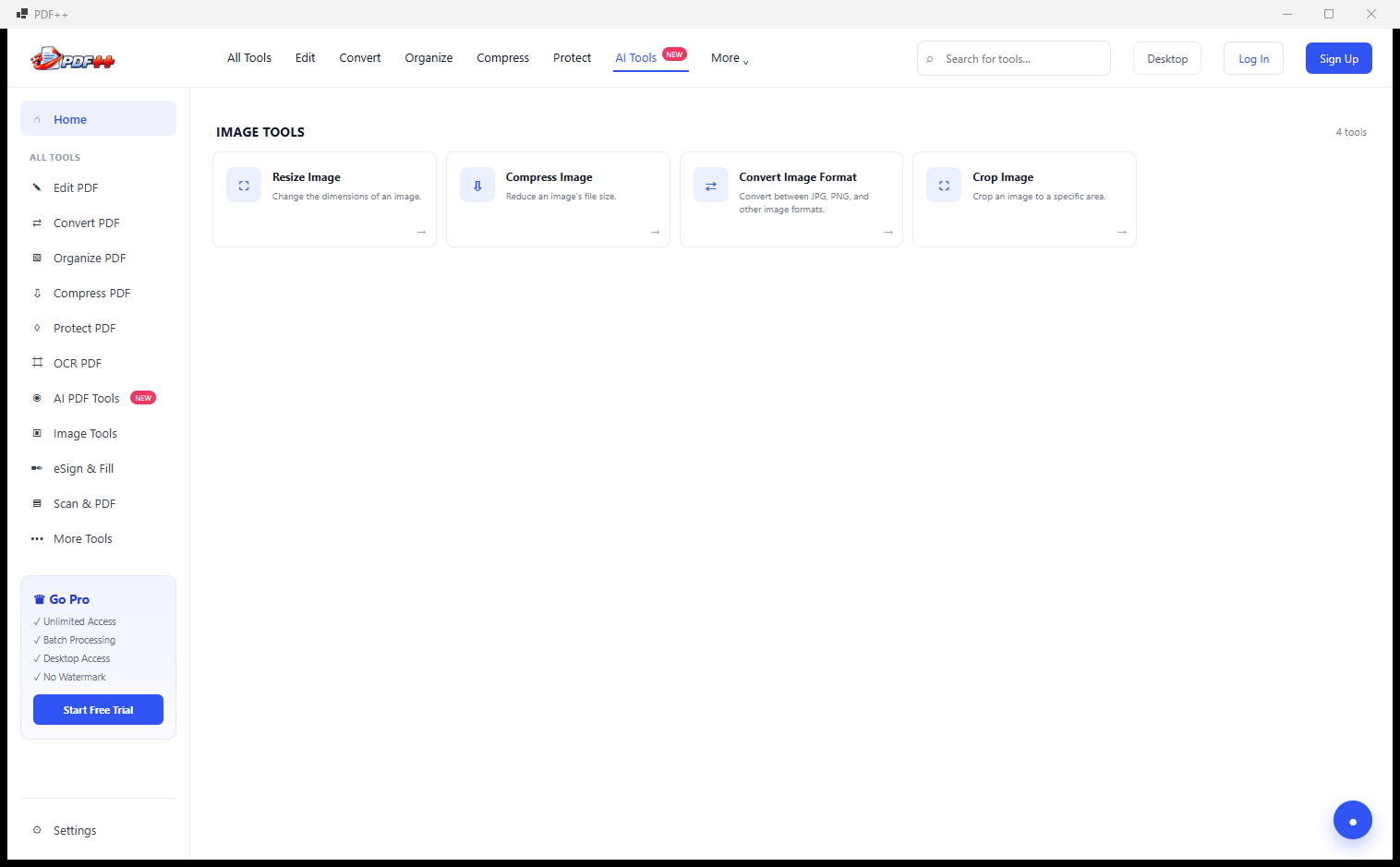Open the floating chat bubble button
Image resolution: width=1400 pixels, height=867 pixels.
tap(1352, 820)
